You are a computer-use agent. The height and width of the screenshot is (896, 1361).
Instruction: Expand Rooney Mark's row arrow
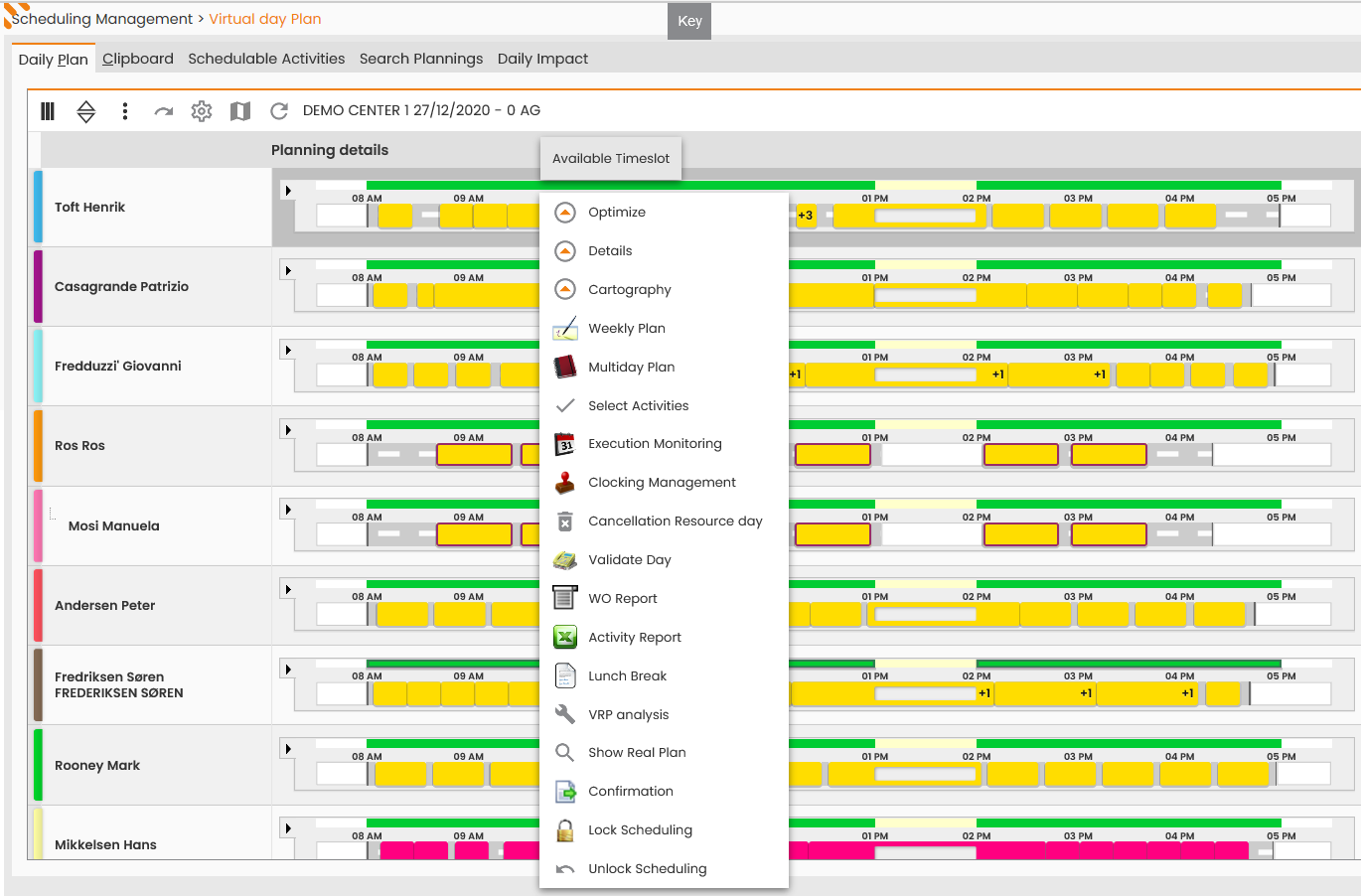288,749
